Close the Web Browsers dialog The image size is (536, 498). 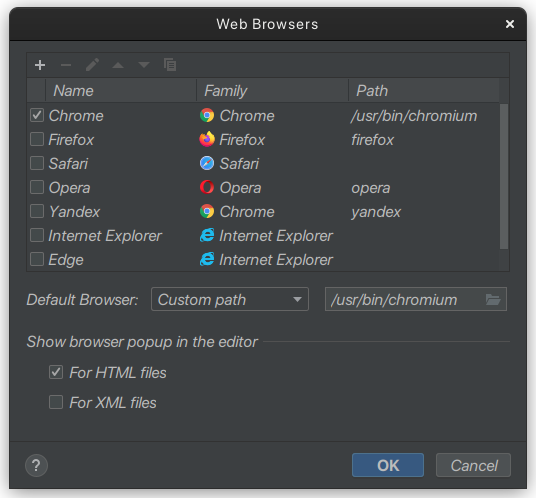click(x=510, y=24)
